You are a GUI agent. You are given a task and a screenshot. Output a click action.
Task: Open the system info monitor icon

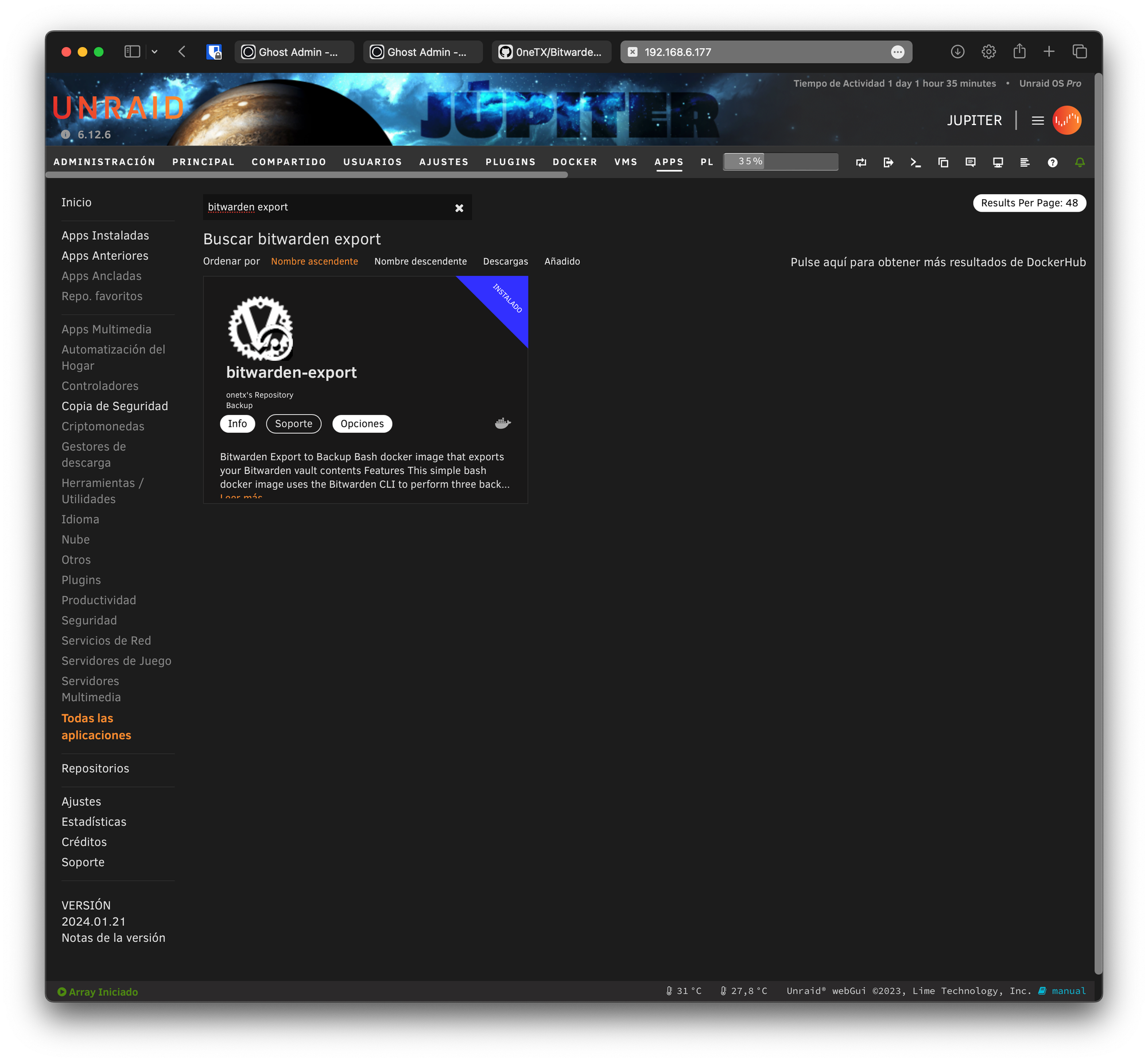point(998,162)
